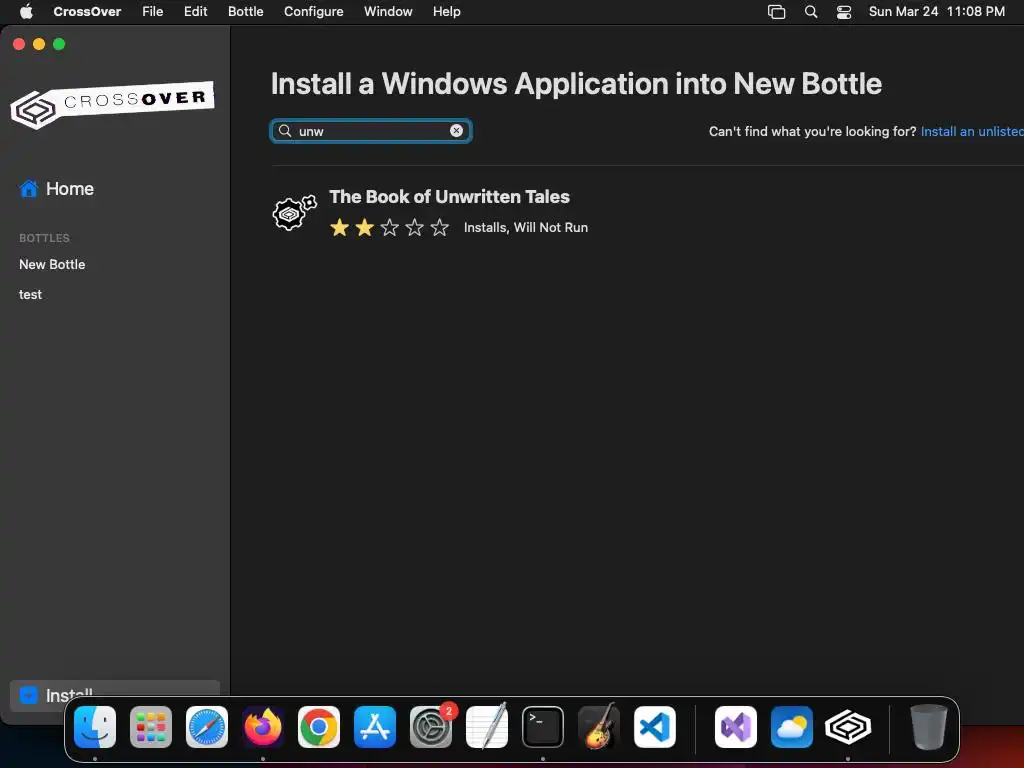Select The Book of Unwritten Tales result
The height and width of the screenshot is (768, 1024).
click(x=449, y=197)
